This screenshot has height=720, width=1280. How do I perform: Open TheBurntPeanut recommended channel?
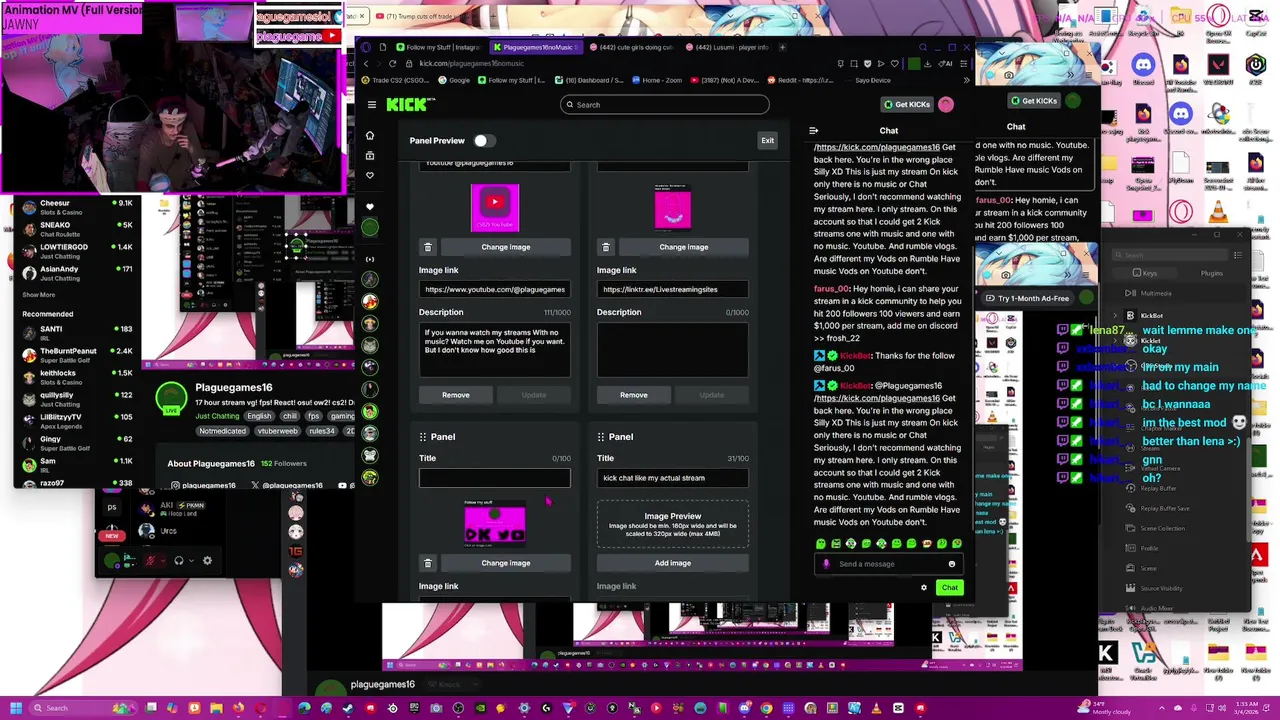pyautogui.click(x=76, y=354)
